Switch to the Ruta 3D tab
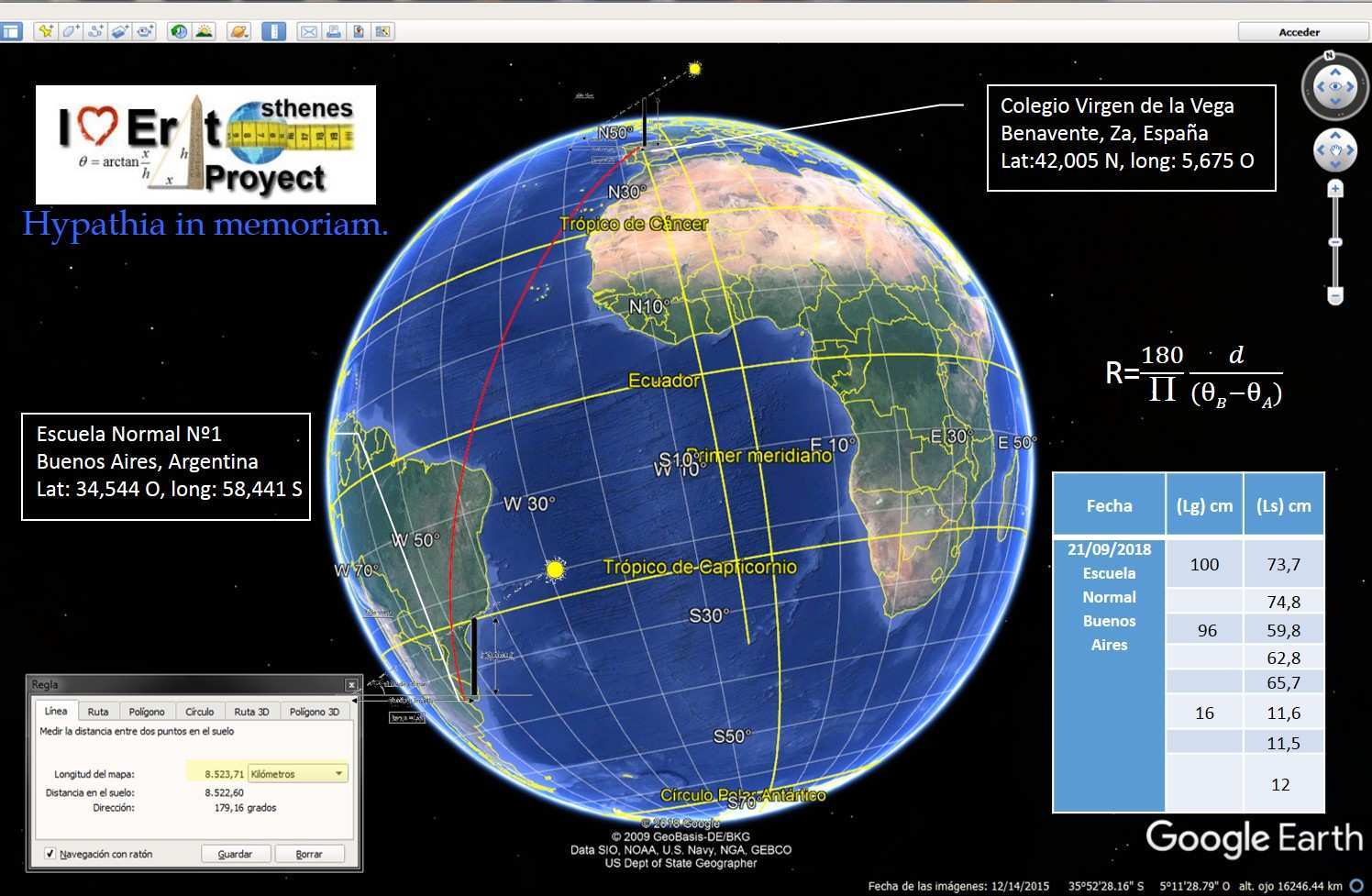 [251, 712]
